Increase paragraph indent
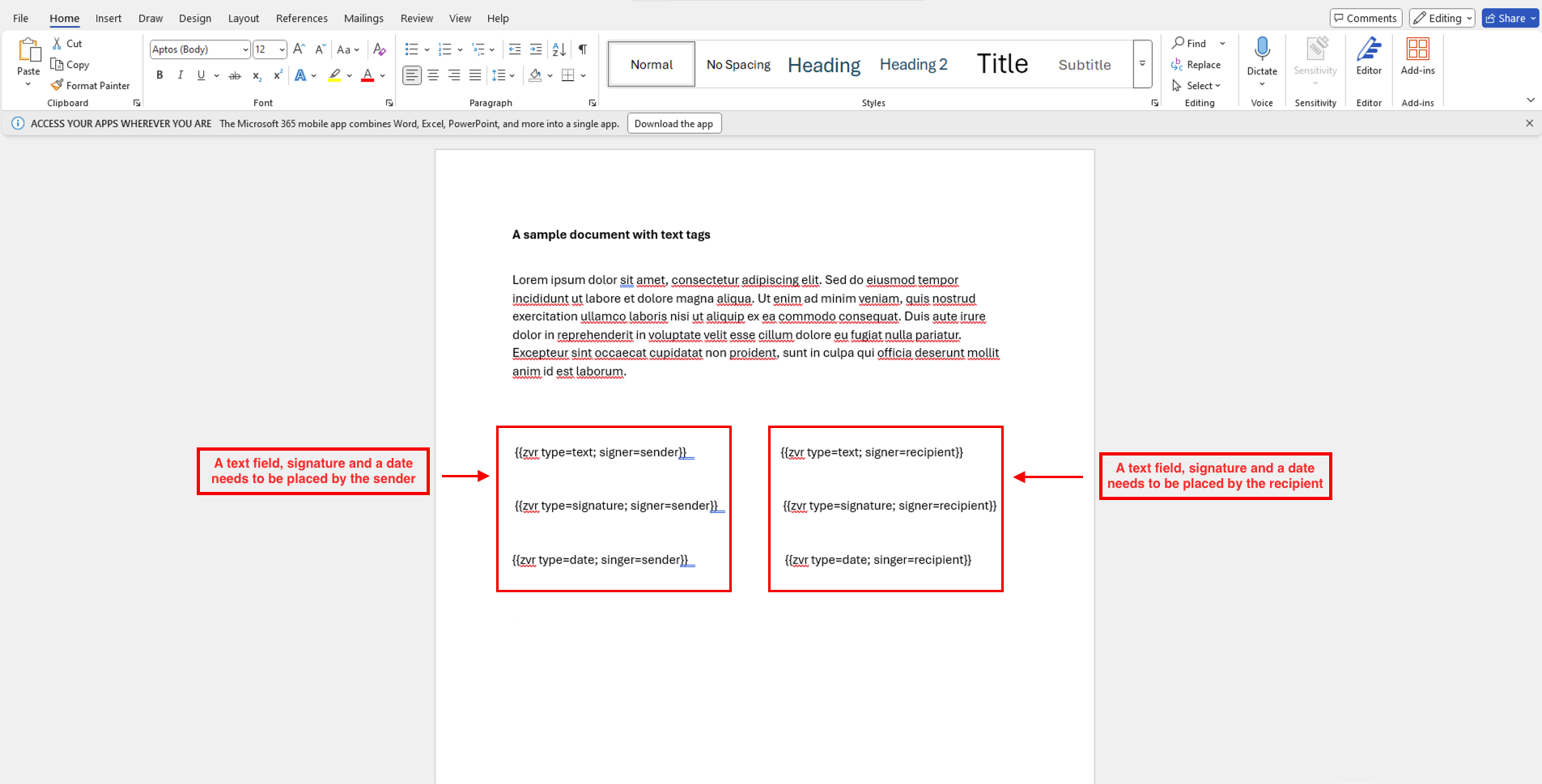Viewport: 1542px width, 784px height. (x=536, y=49)
